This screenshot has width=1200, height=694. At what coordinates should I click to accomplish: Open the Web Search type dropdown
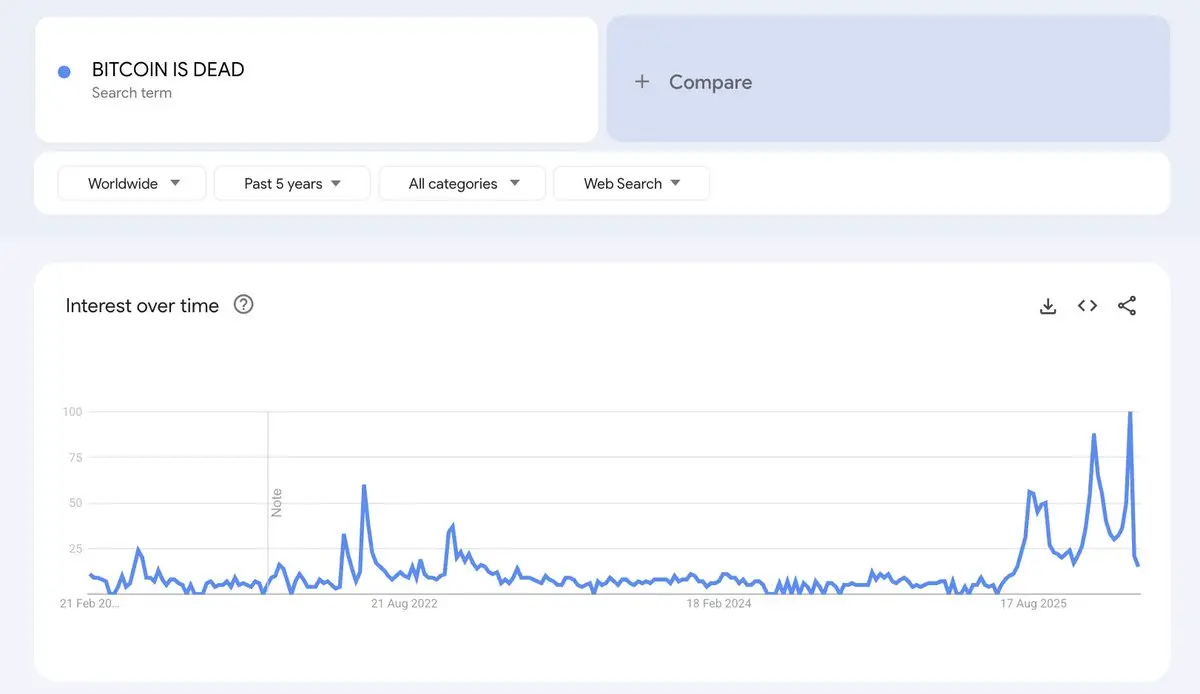click(631, 184)
